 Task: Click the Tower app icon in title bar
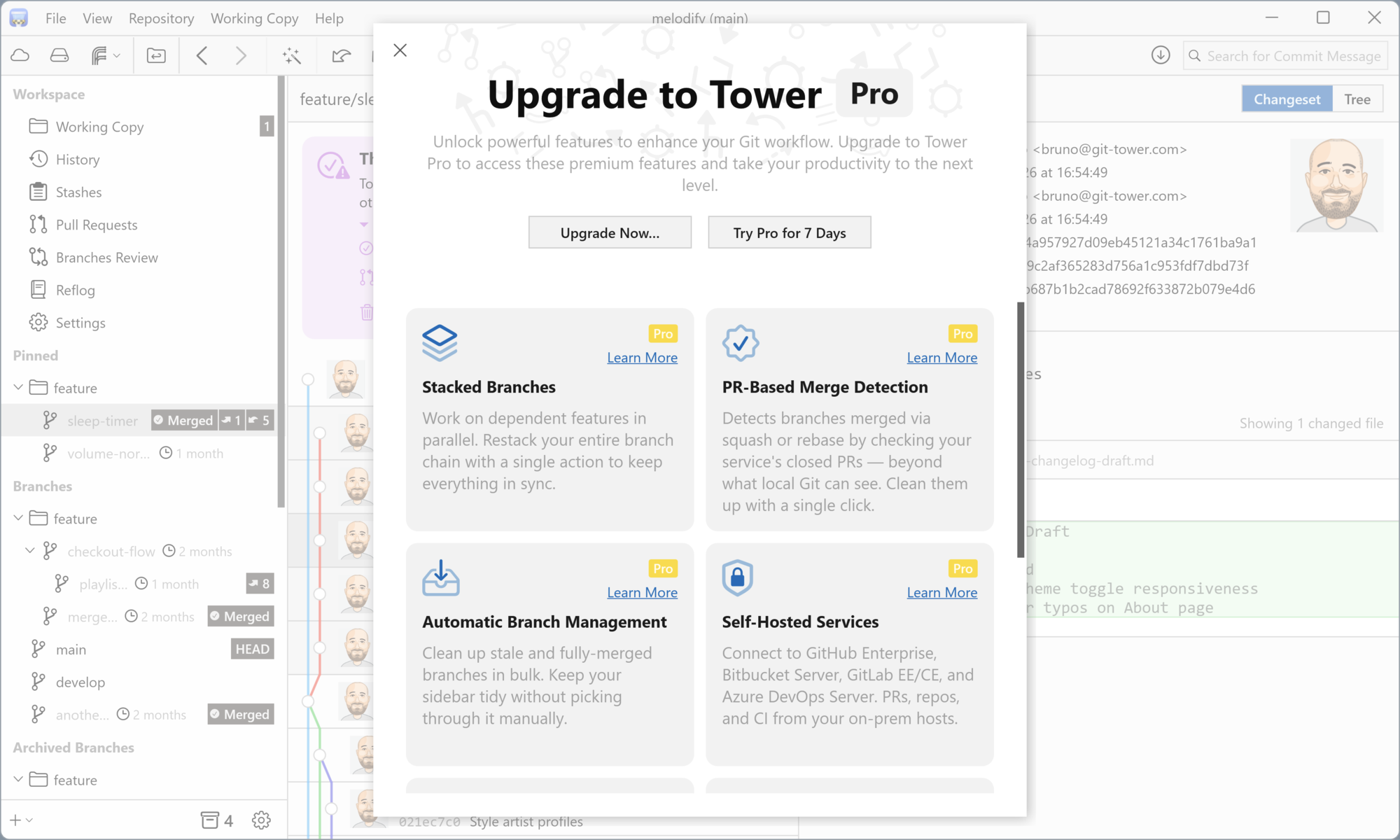[x=19, y=18]
